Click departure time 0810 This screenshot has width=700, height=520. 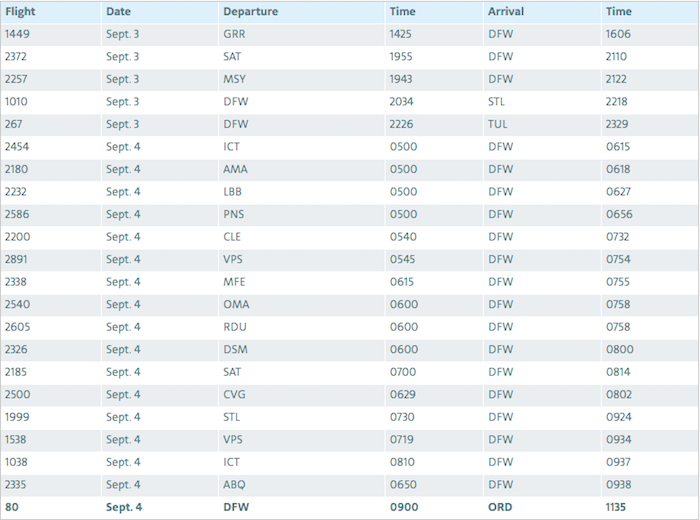402,462
